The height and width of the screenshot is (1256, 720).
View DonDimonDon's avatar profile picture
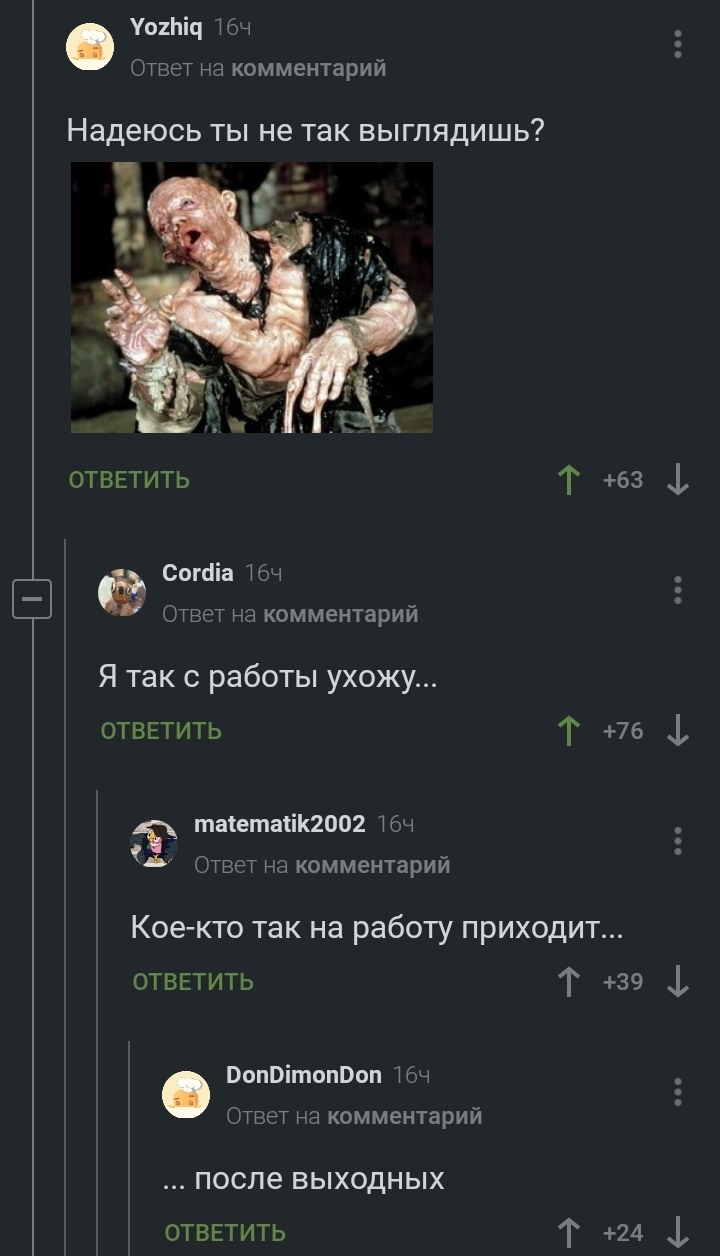click(186, 1094)
